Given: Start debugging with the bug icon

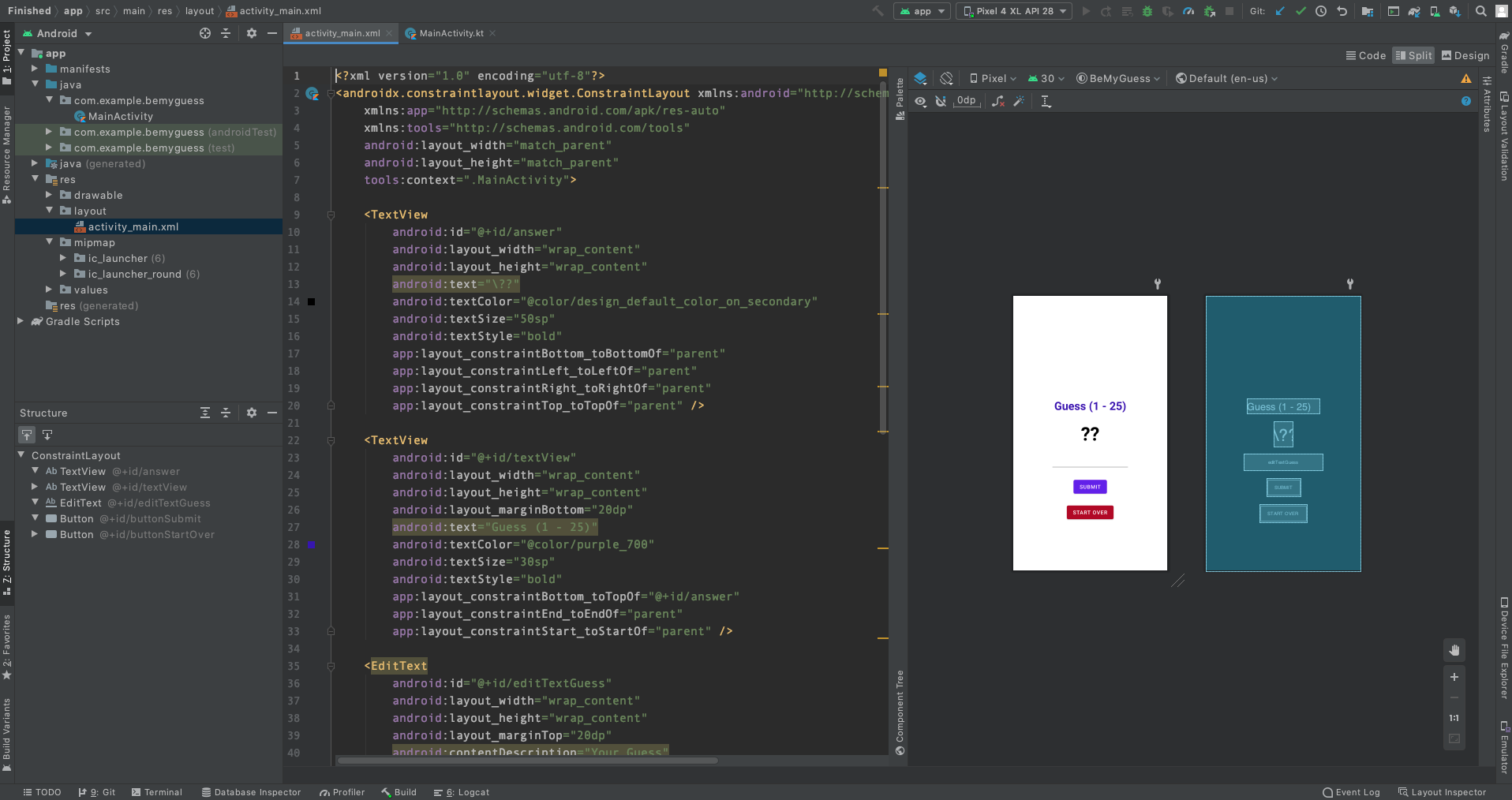Looking at the screenshot, I should (1148, 11).
